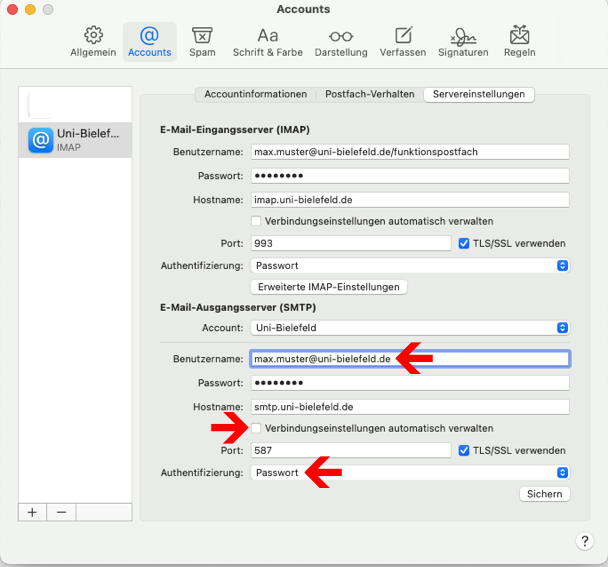Open Schrift & Farbe settings
This screenshot has width=608, height=567.
click(268, 42)
